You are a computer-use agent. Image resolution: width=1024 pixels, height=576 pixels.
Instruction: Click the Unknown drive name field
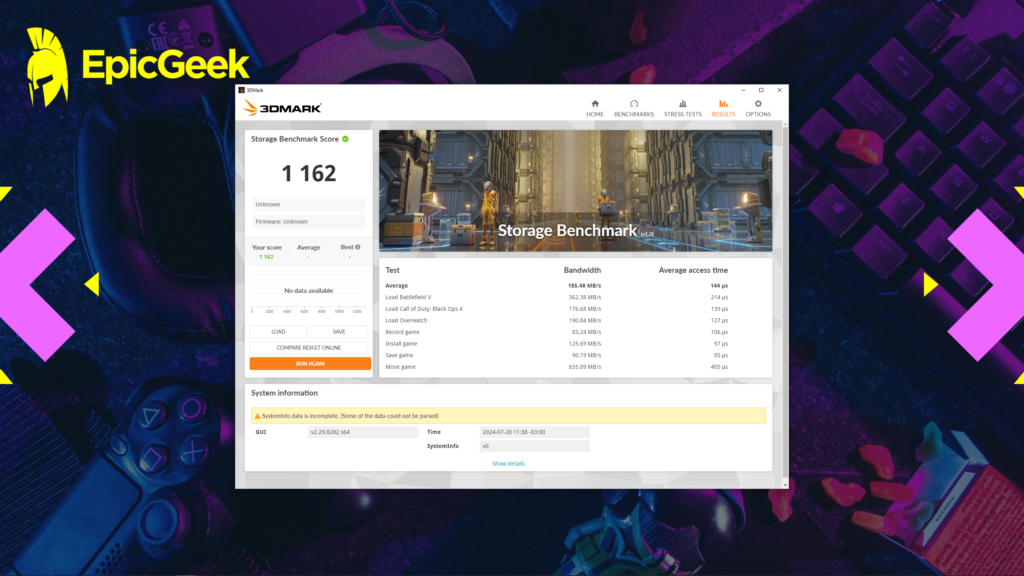(307, 204)
